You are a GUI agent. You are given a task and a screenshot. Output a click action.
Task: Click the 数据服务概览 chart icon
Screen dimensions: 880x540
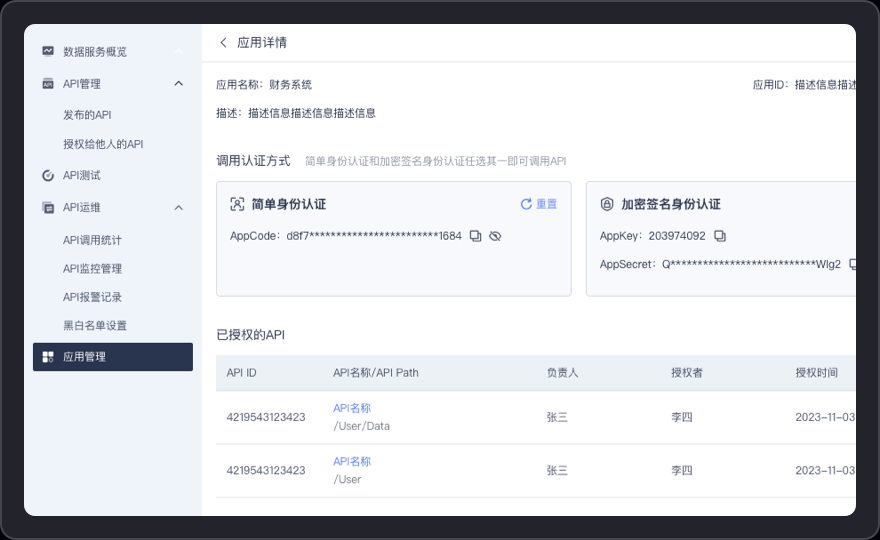48,51
